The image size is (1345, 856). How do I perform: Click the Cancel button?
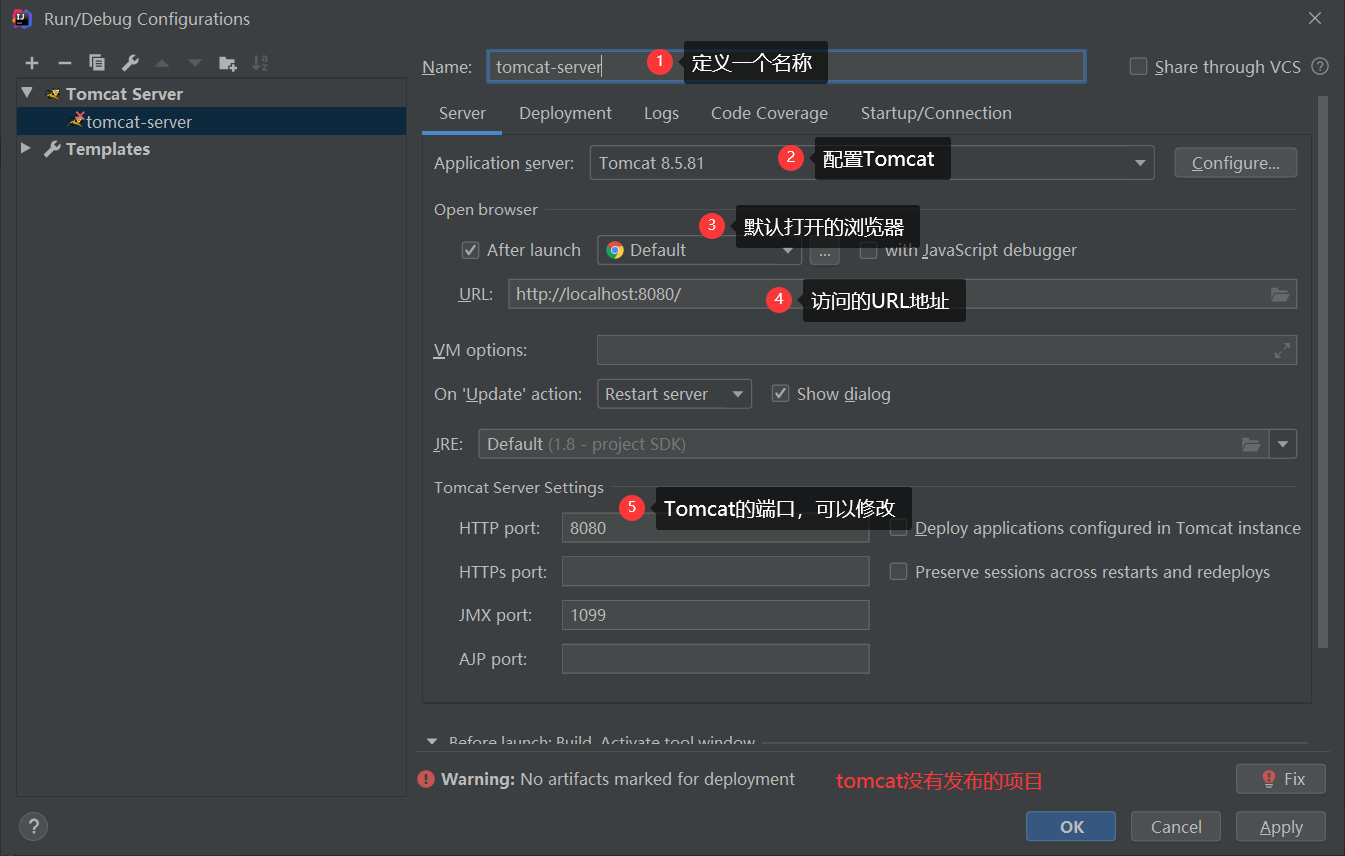[x=1176, y=827]
